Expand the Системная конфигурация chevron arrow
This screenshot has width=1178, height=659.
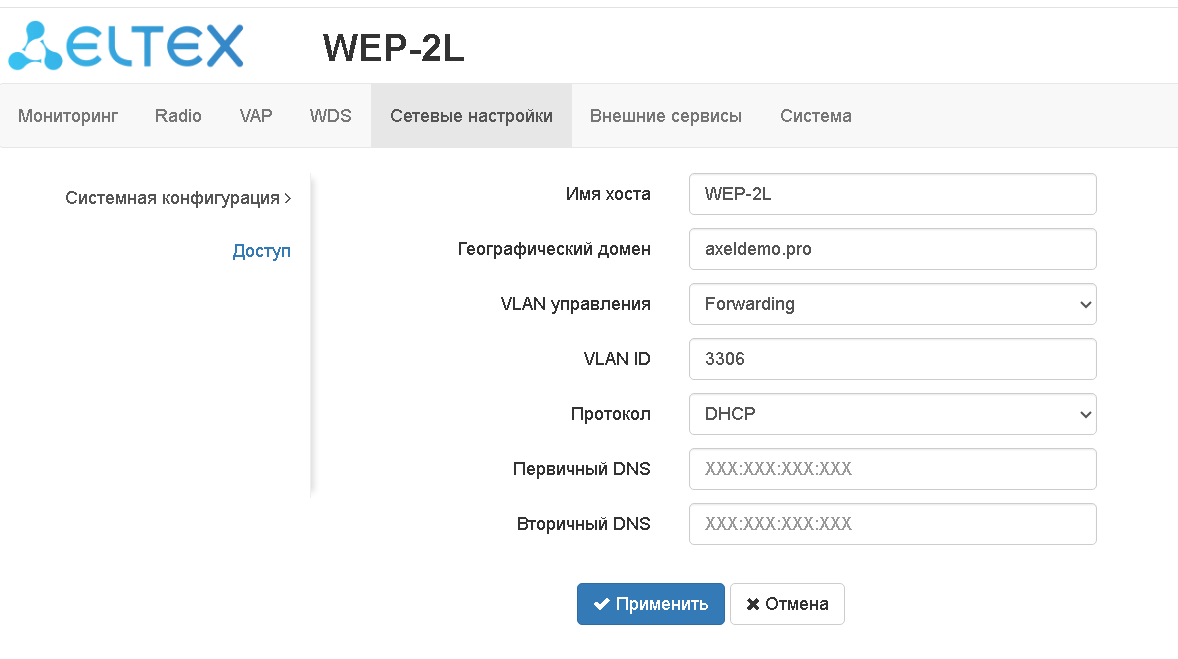[288, 198]
